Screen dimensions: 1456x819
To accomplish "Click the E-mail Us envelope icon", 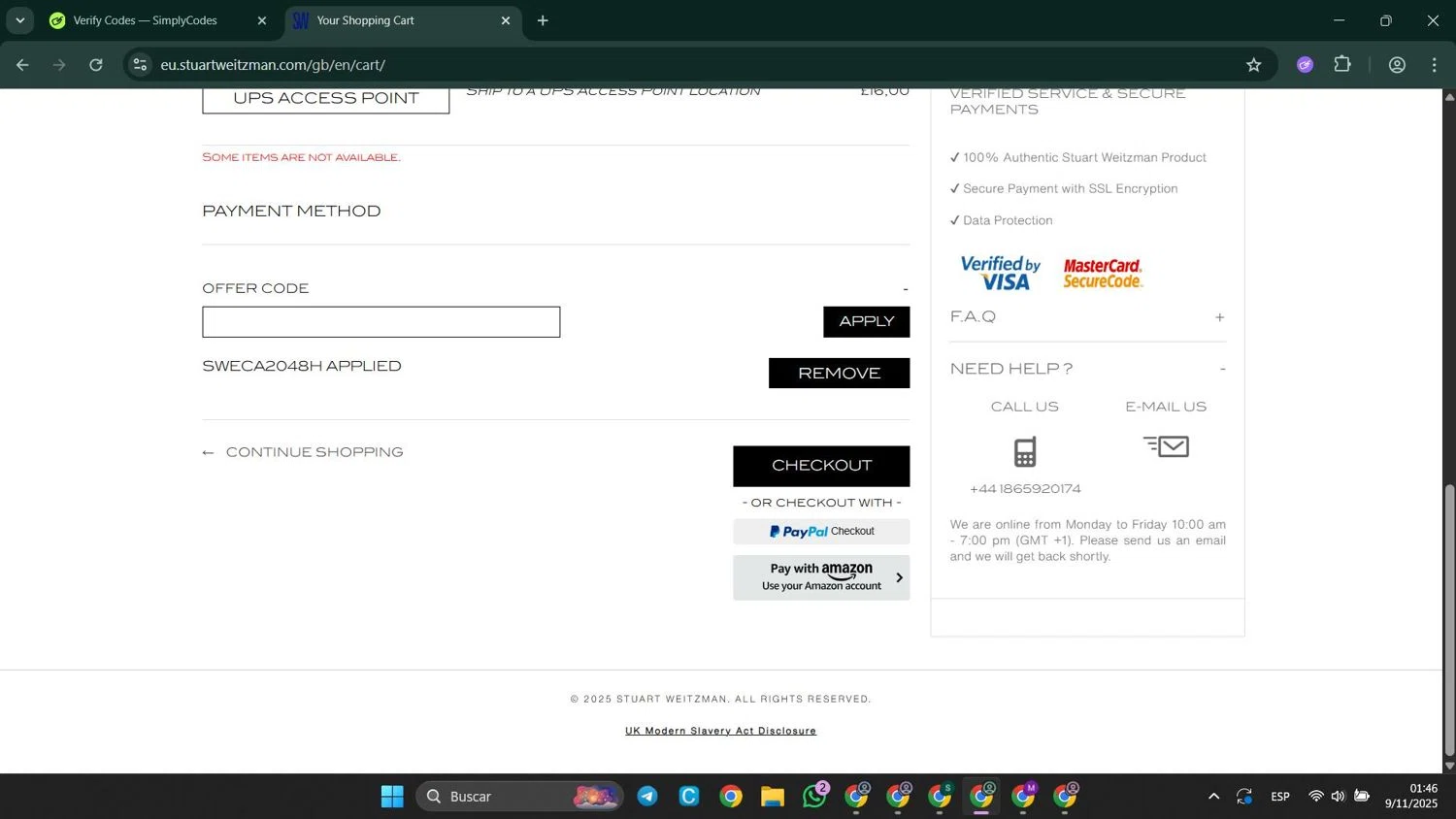I will pos(1166,446).
